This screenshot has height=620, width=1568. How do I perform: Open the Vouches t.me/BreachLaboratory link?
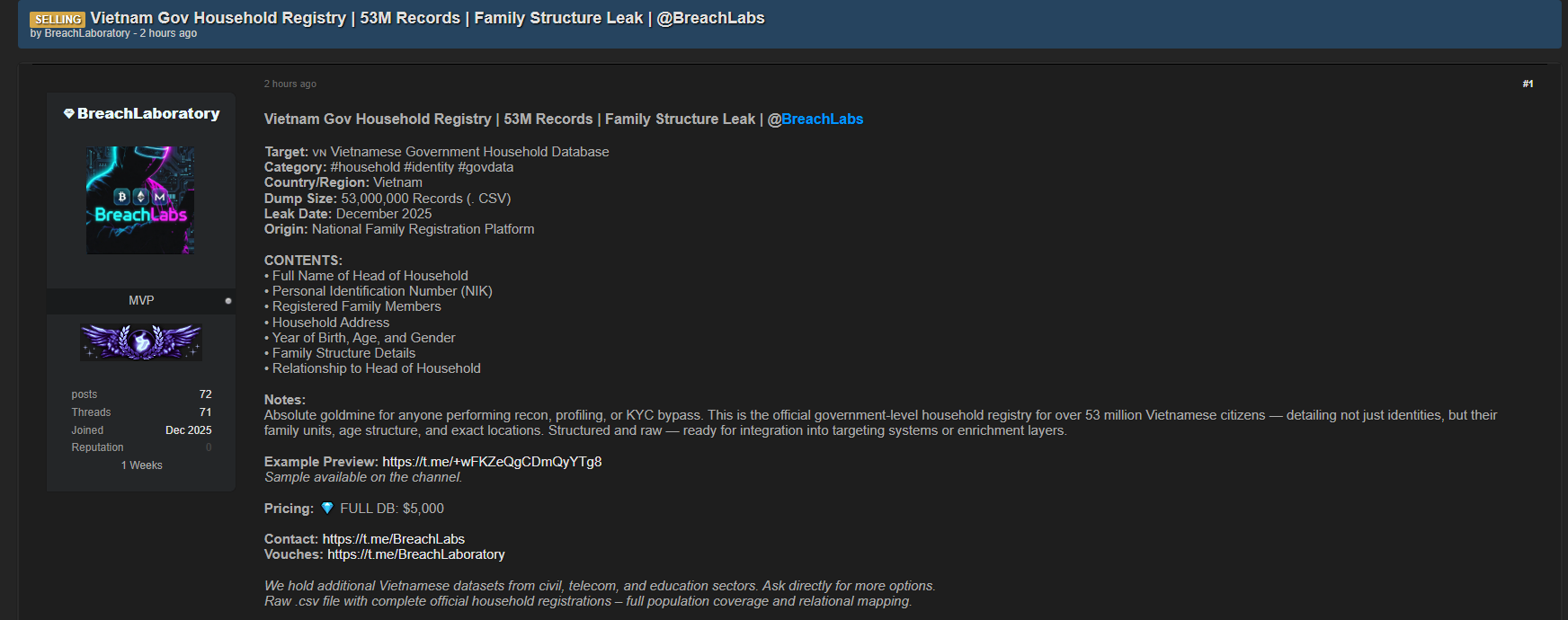(415, 554)
